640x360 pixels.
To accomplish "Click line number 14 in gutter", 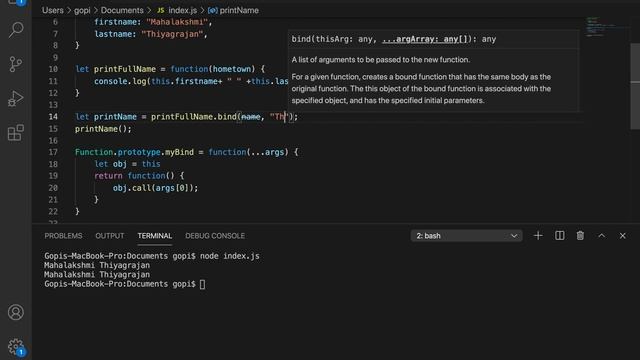I will 53,117.
